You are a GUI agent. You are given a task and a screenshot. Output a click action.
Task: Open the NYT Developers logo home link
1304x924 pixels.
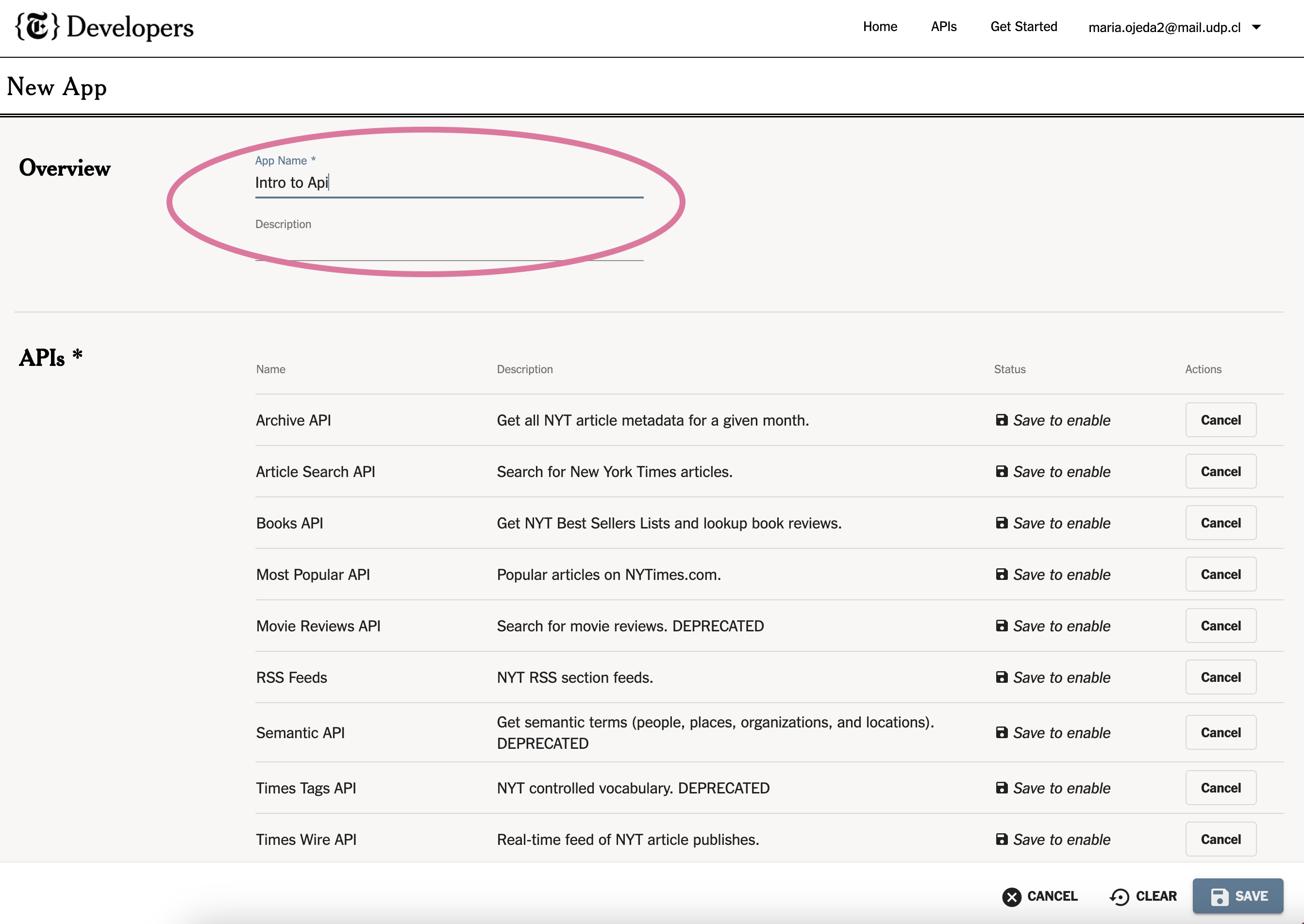[104, 27]
